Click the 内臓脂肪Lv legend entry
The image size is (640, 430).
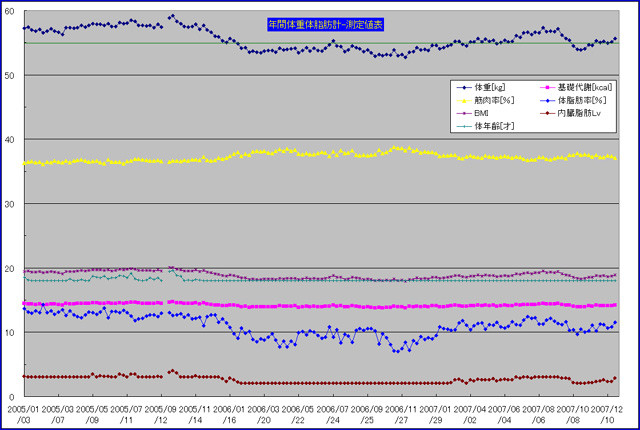(570, 113)
